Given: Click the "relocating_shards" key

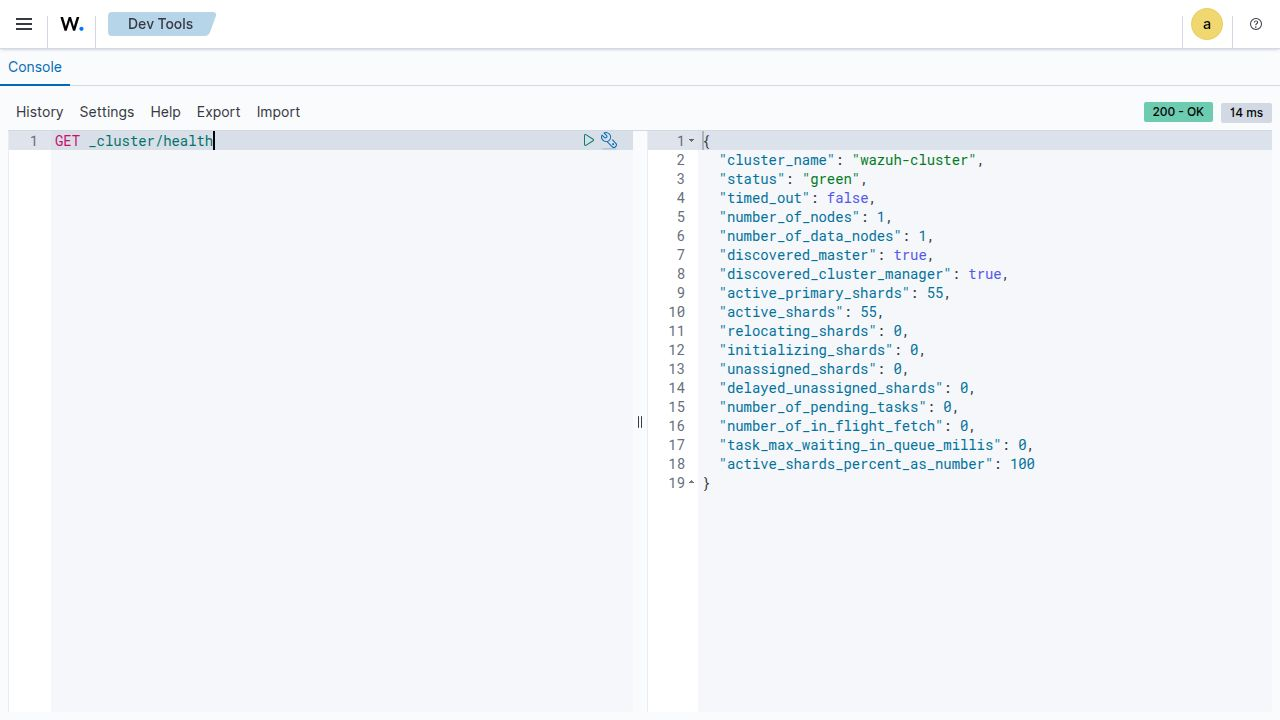Looking at the screenshot, I should point(798,331).
